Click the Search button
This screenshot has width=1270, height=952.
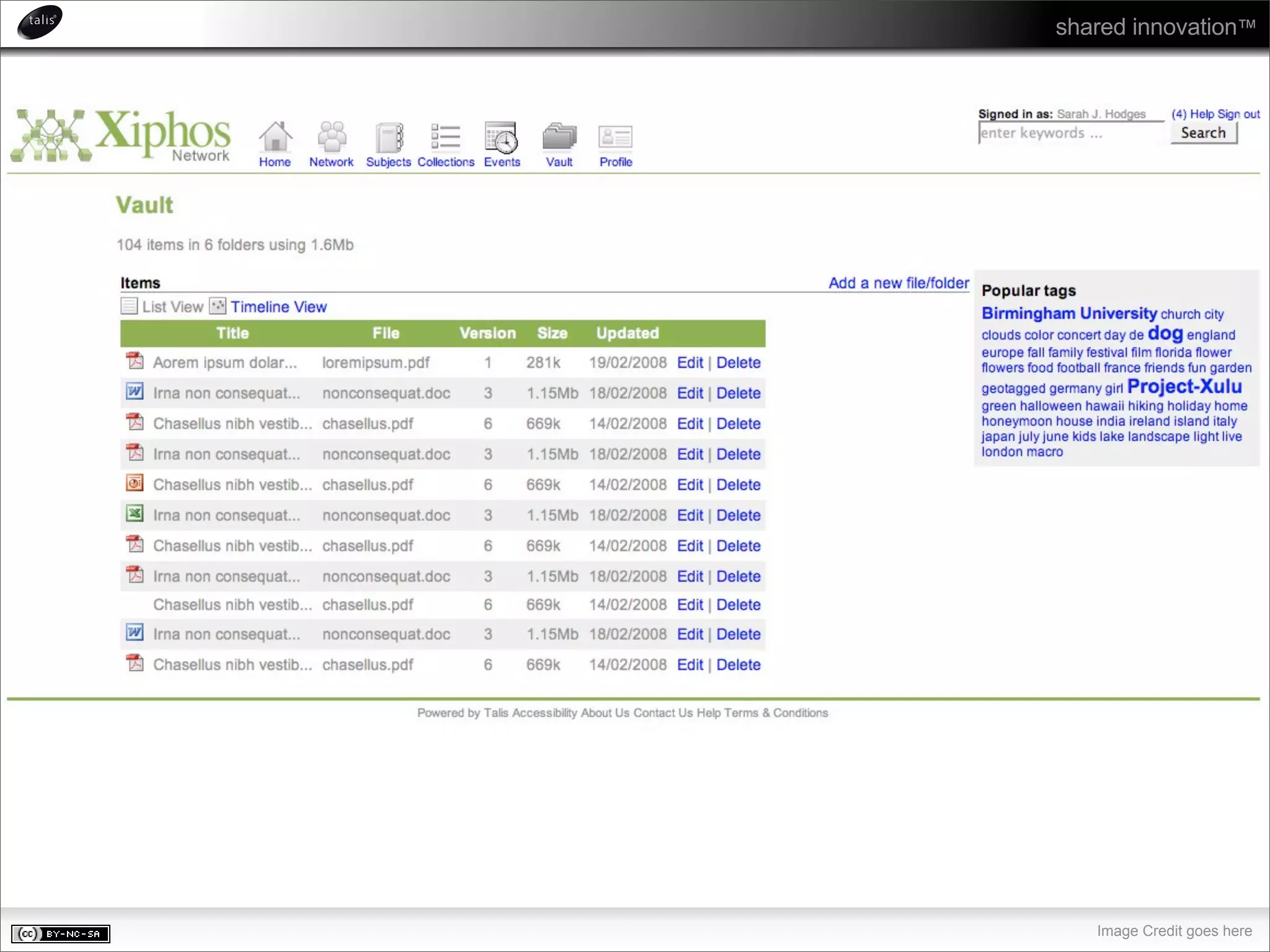[1204, 133]
